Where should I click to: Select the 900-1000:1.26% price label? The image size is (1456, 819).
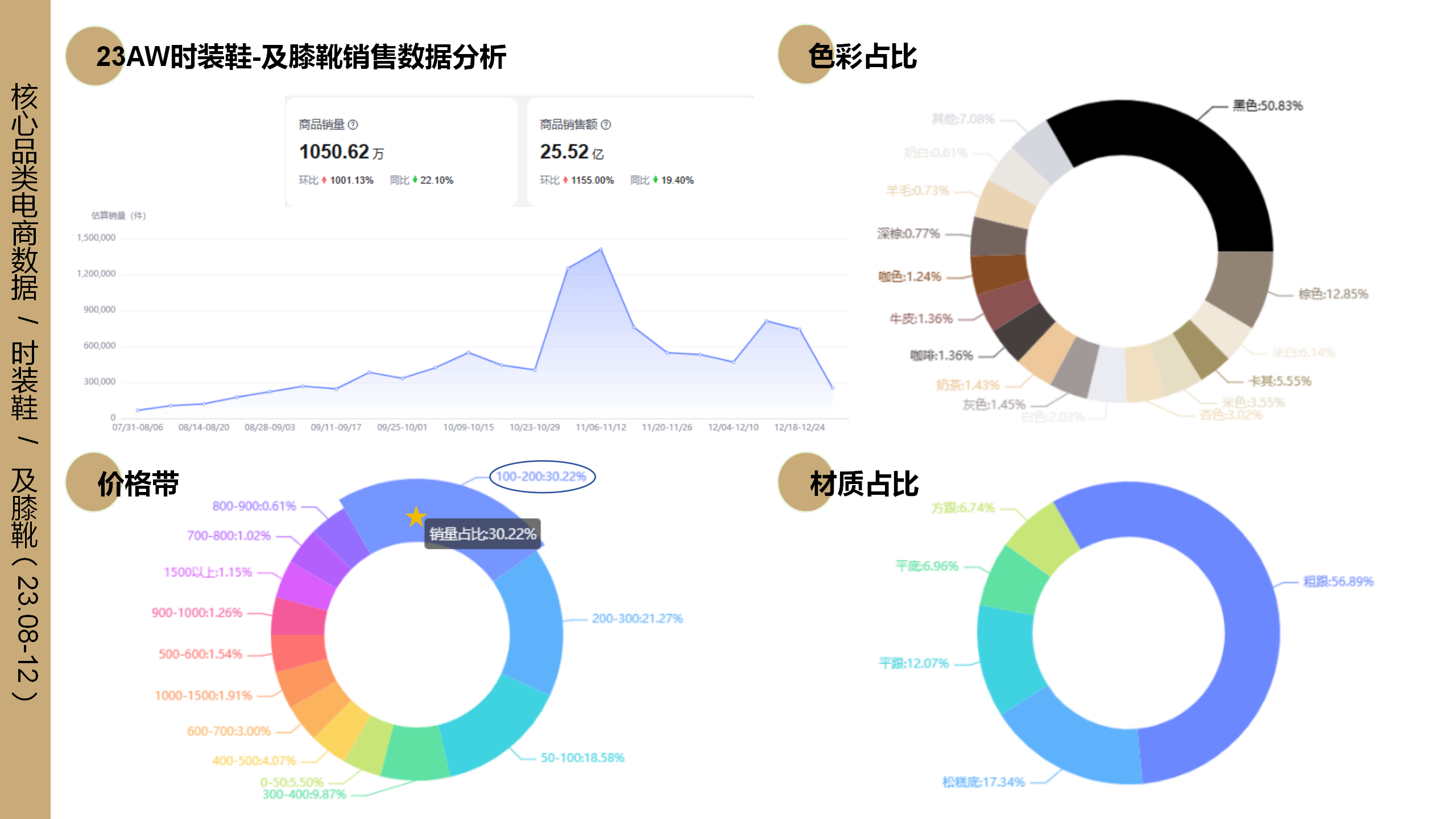[197, 613]
